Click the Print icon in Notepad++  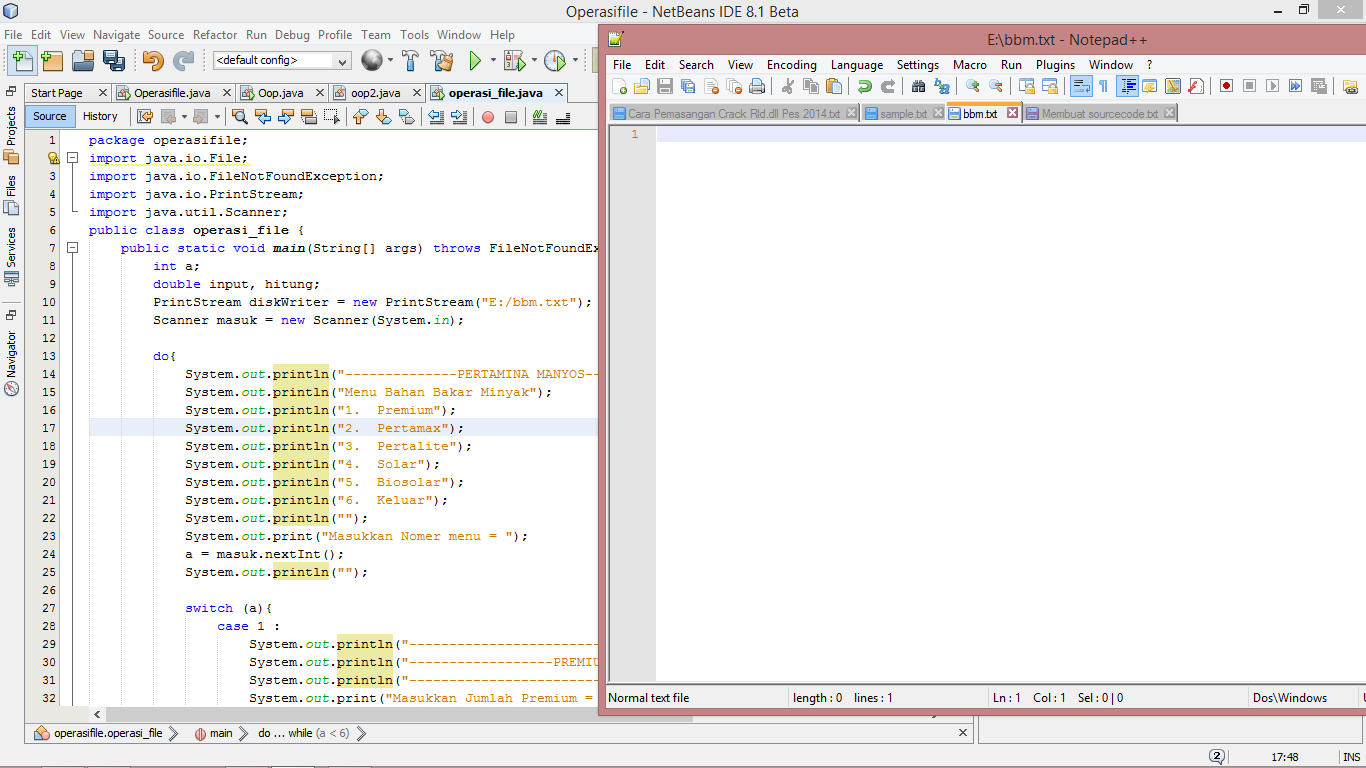tap(758, 86)
